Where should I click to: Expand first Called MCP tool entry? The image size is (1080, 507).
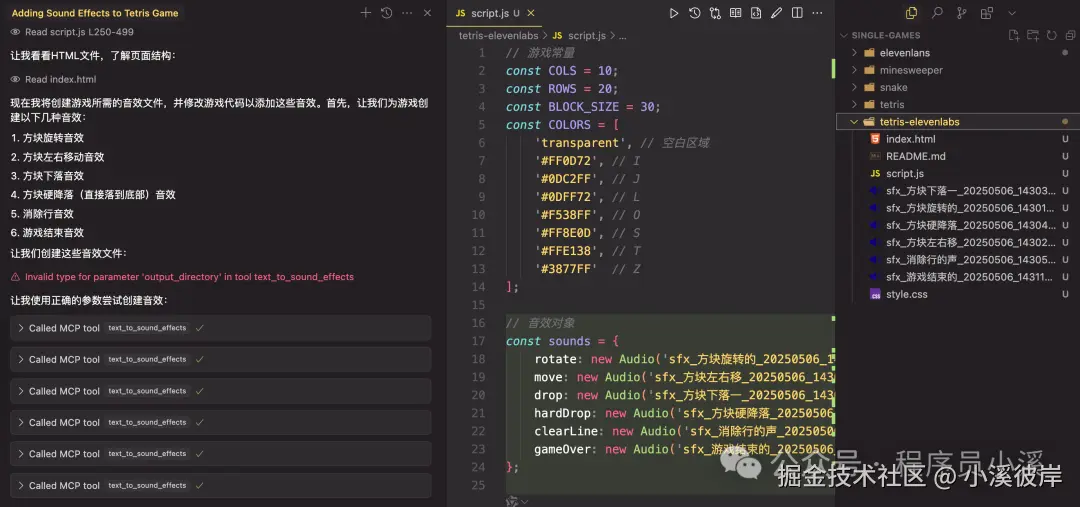point(221,328)
